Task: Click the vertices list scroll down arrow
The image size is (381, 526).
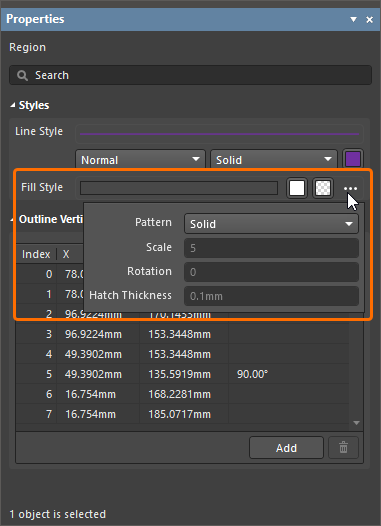Action: pos(356,423)
